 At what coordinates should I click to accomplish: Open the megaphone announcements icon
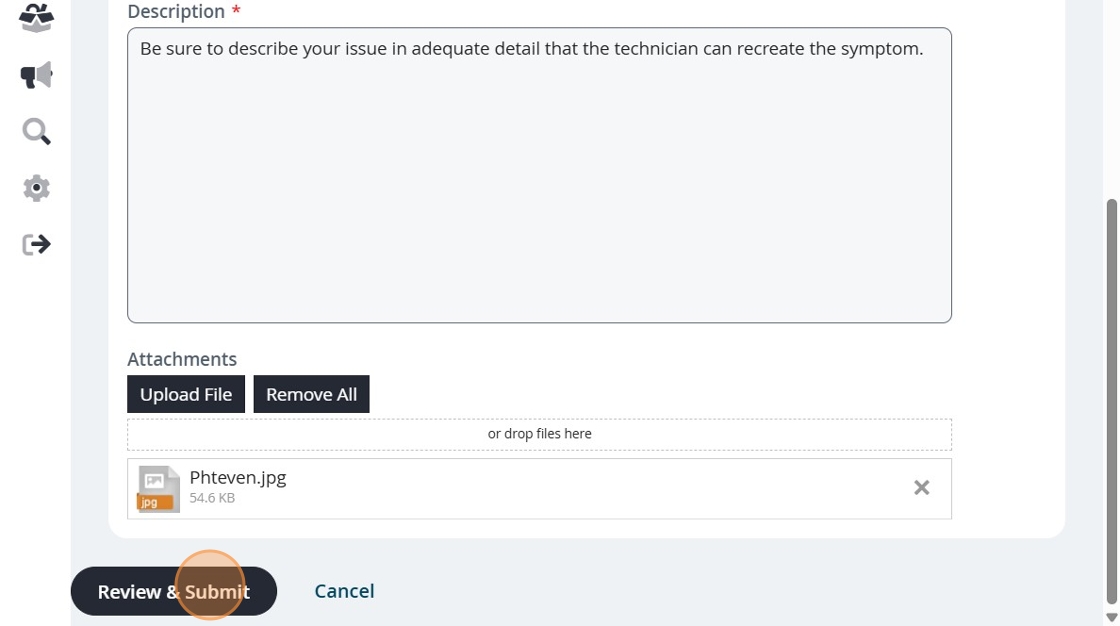pyautogui.click(x=36, y=75)
